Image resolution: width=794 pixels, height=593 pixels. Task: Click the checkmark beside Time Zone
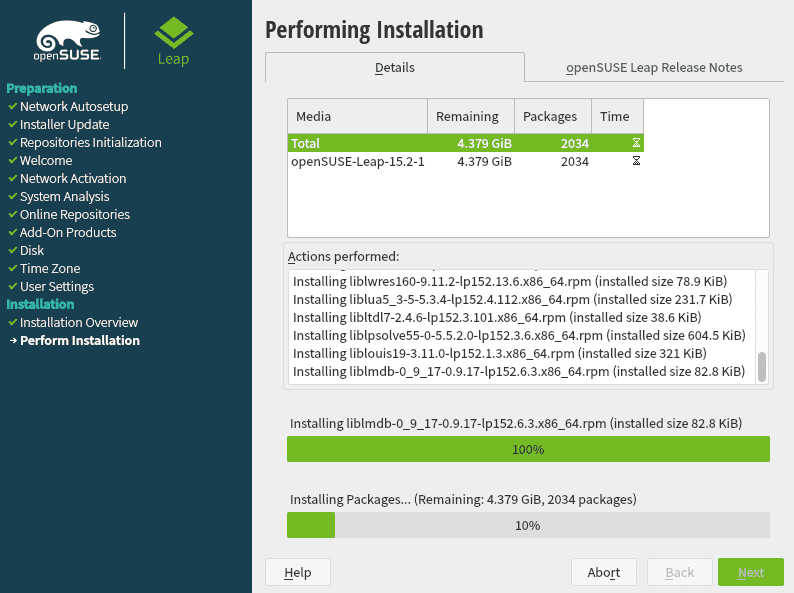click(x=13, y=268)
